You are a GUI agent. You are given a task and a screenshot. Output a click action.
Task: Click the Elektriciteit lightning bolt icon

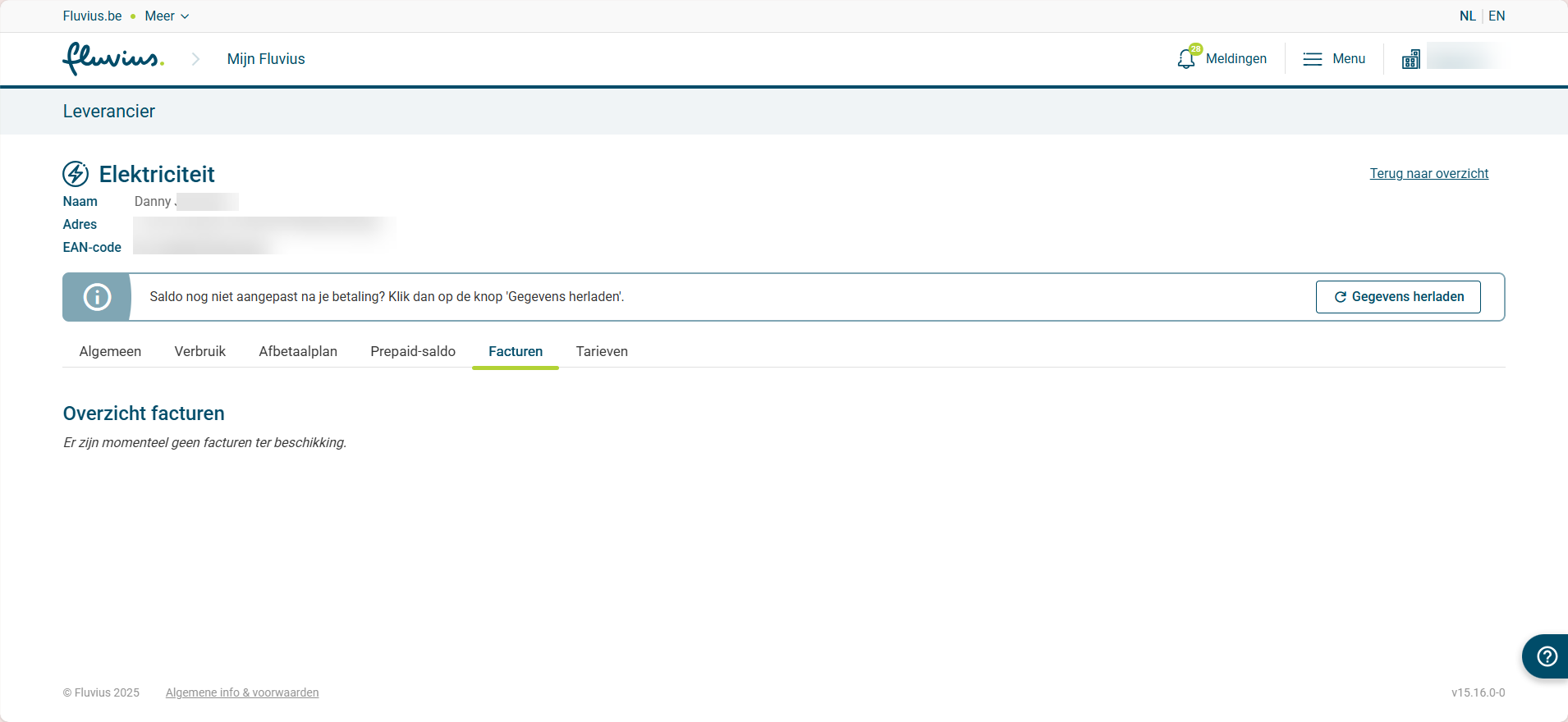point(76,174)
